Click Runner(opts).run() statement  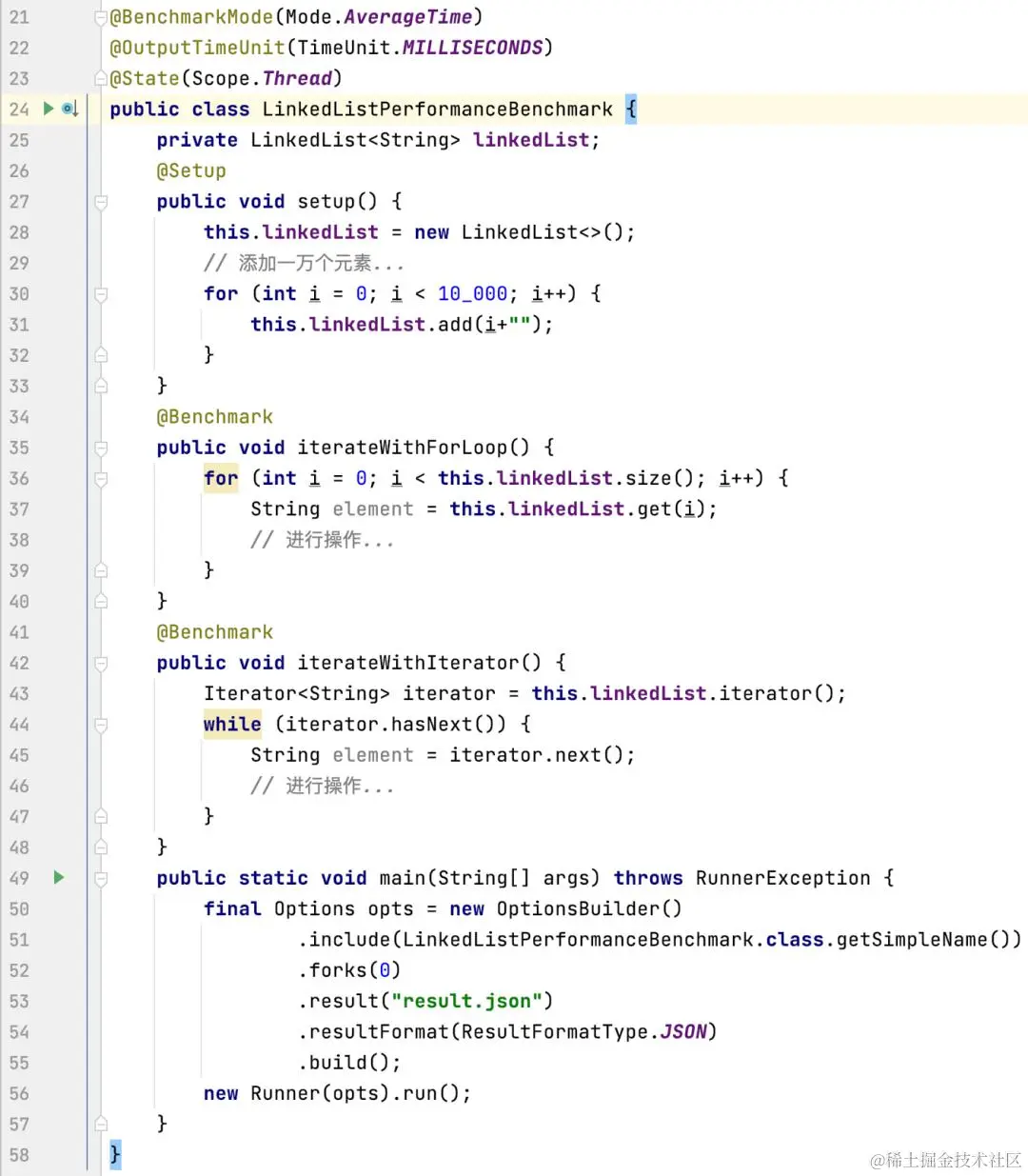coord(338,1093)
